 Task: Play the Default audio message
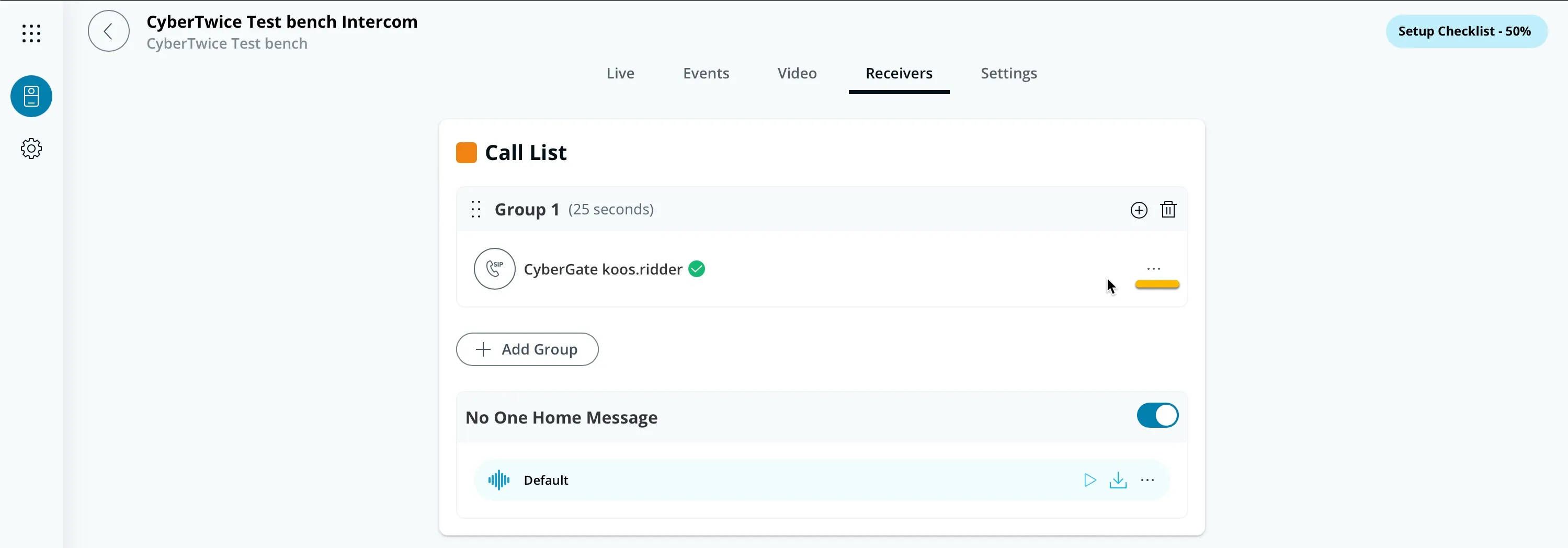1089,480
